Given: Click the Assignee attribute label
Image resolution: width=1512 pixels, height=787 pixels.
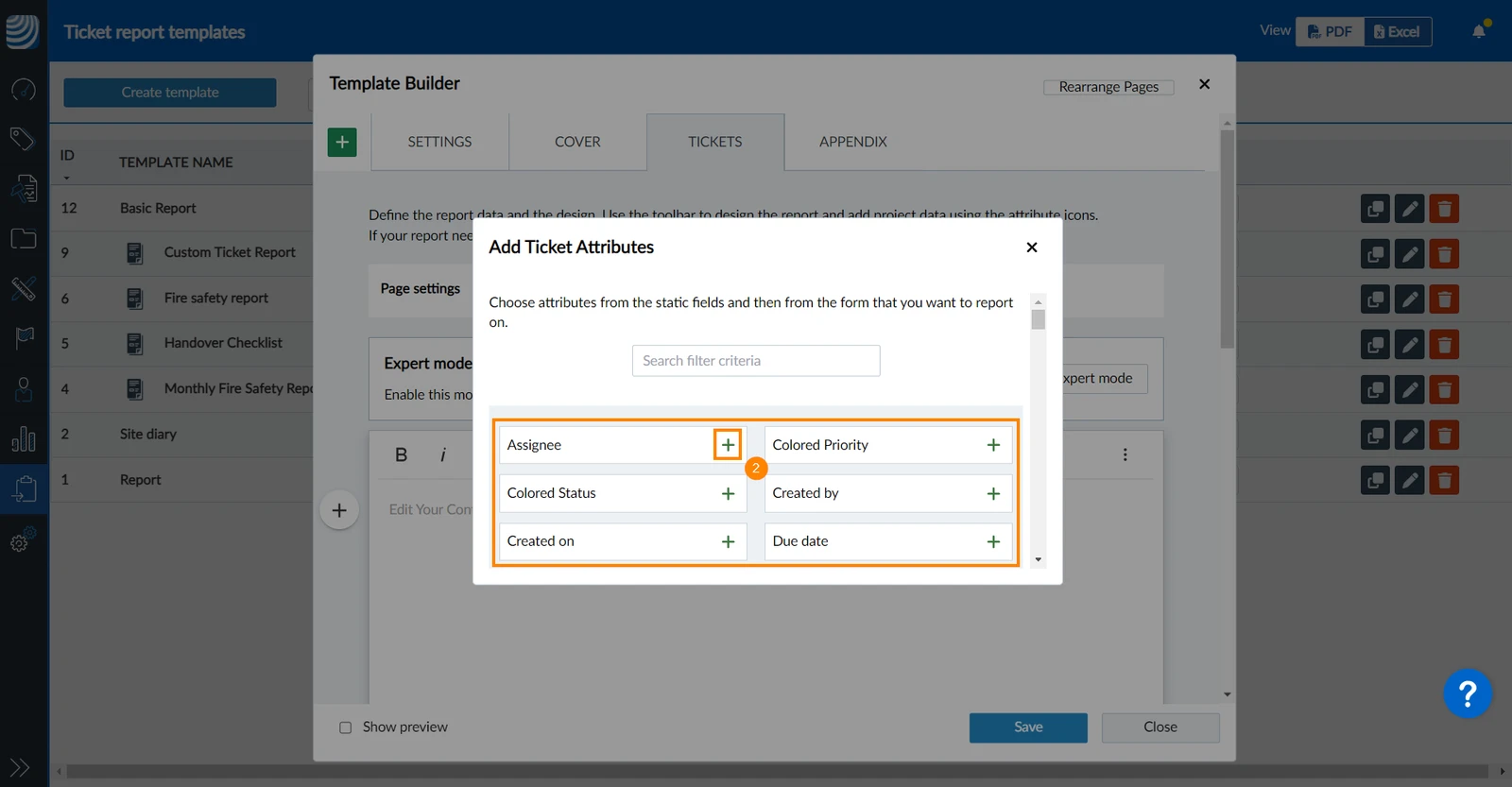Looking at the screenshot, I should [x=534, y=445].
